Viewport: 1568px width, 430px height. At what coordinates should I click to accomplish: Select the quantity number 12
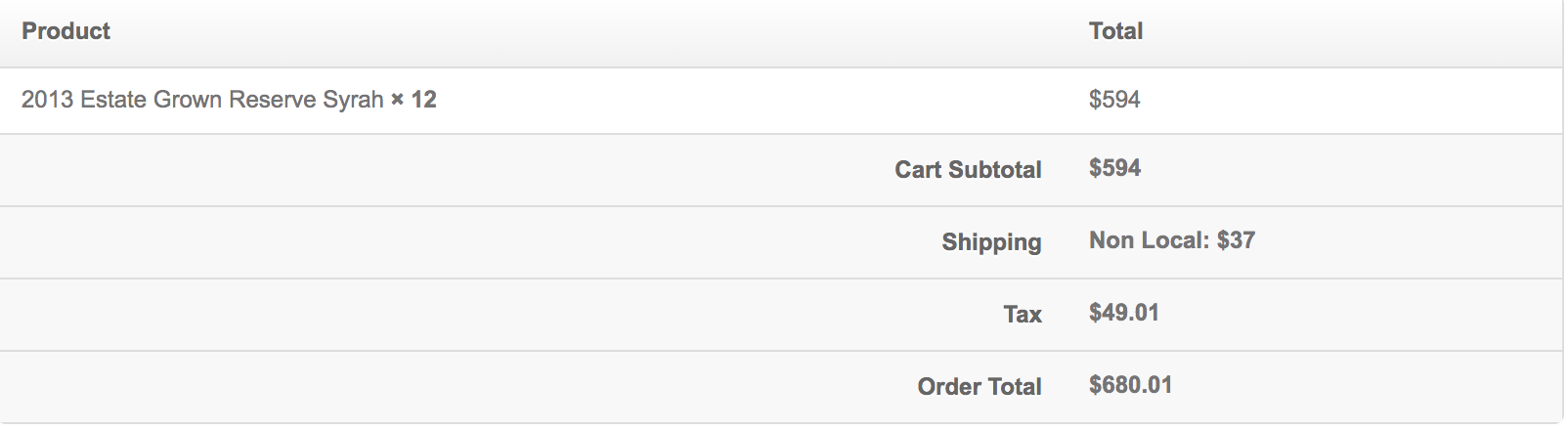(x=423, y=100)
